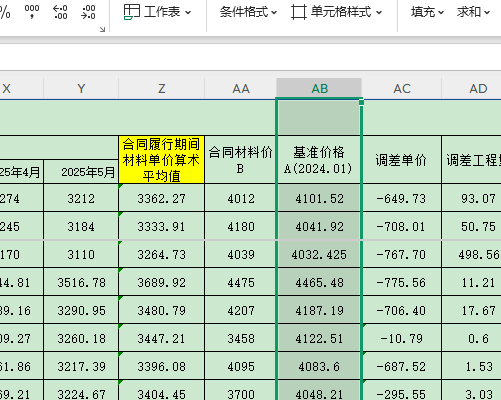Select cell with value 3260.18

coord(81,338)
